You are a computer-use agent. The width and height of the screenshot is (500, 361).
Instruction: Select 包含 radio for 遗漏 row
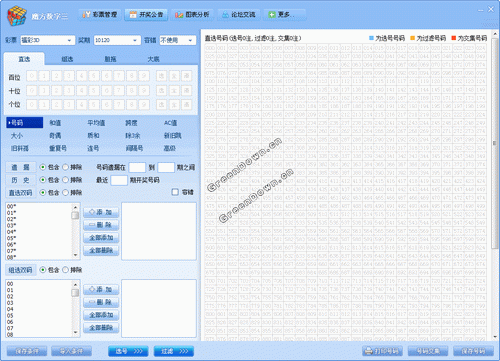43,167
